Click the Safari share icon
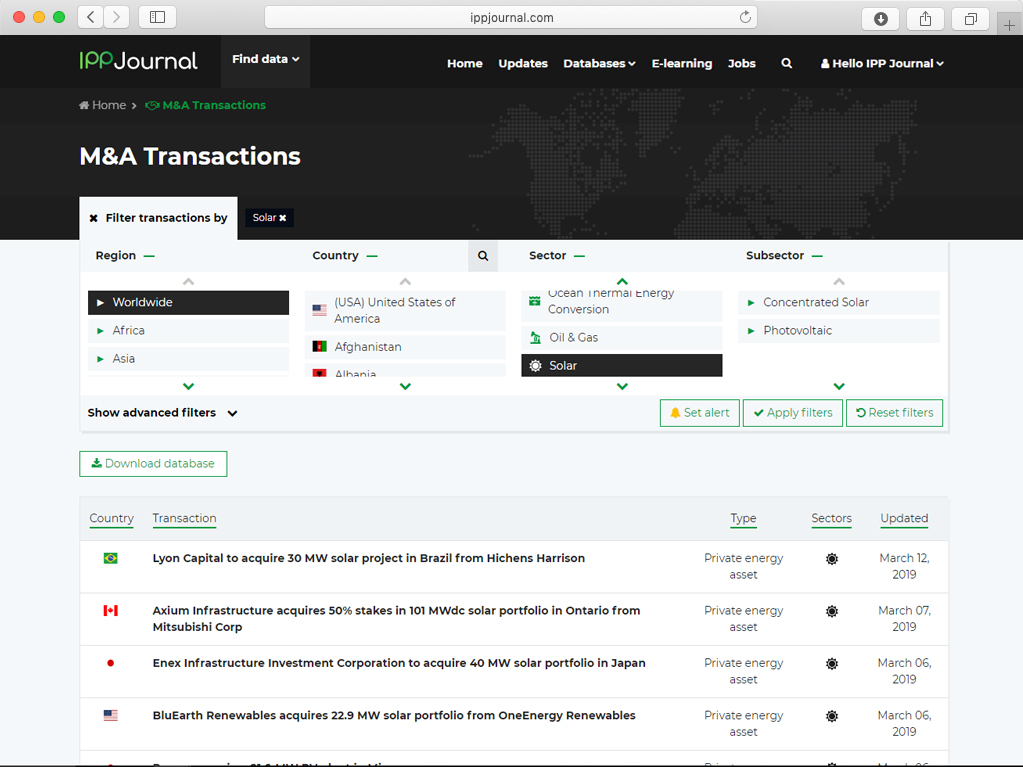This screenshot has width=1023, height=767. (925, 18)
